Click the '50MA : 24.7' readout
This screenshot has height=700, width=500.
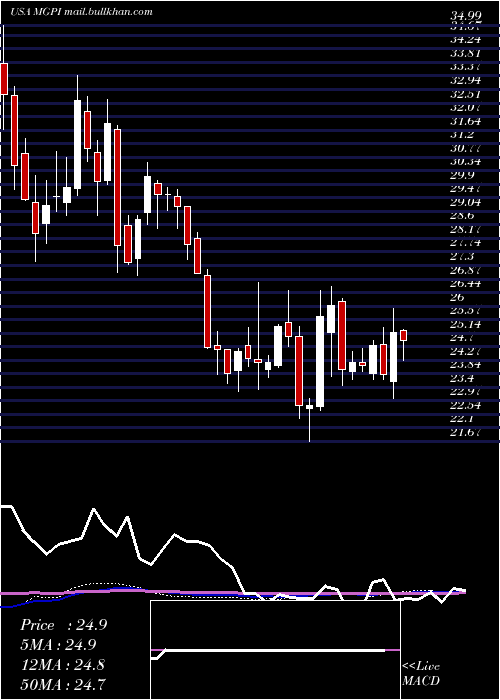click(x=63, y=684)
